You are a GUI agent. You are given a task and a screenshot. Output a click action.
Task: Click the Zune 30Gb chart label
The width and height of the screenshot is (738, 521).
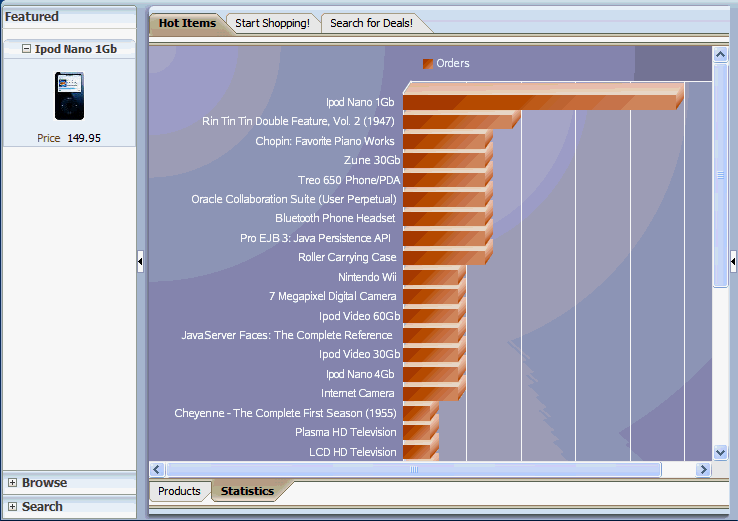(372, 160)
